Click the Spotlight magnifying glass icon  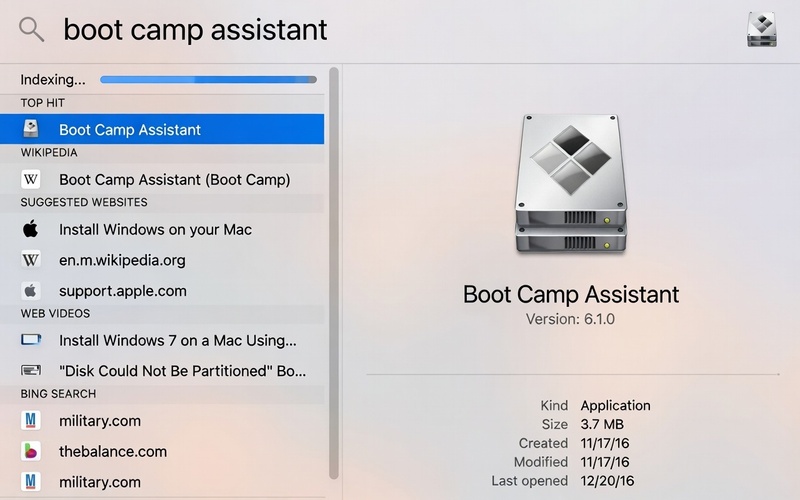pos(32,30)
